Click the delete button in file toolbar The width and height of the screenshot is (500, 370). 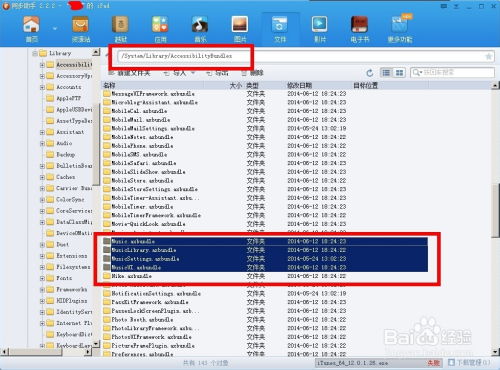tap(253, 73)
